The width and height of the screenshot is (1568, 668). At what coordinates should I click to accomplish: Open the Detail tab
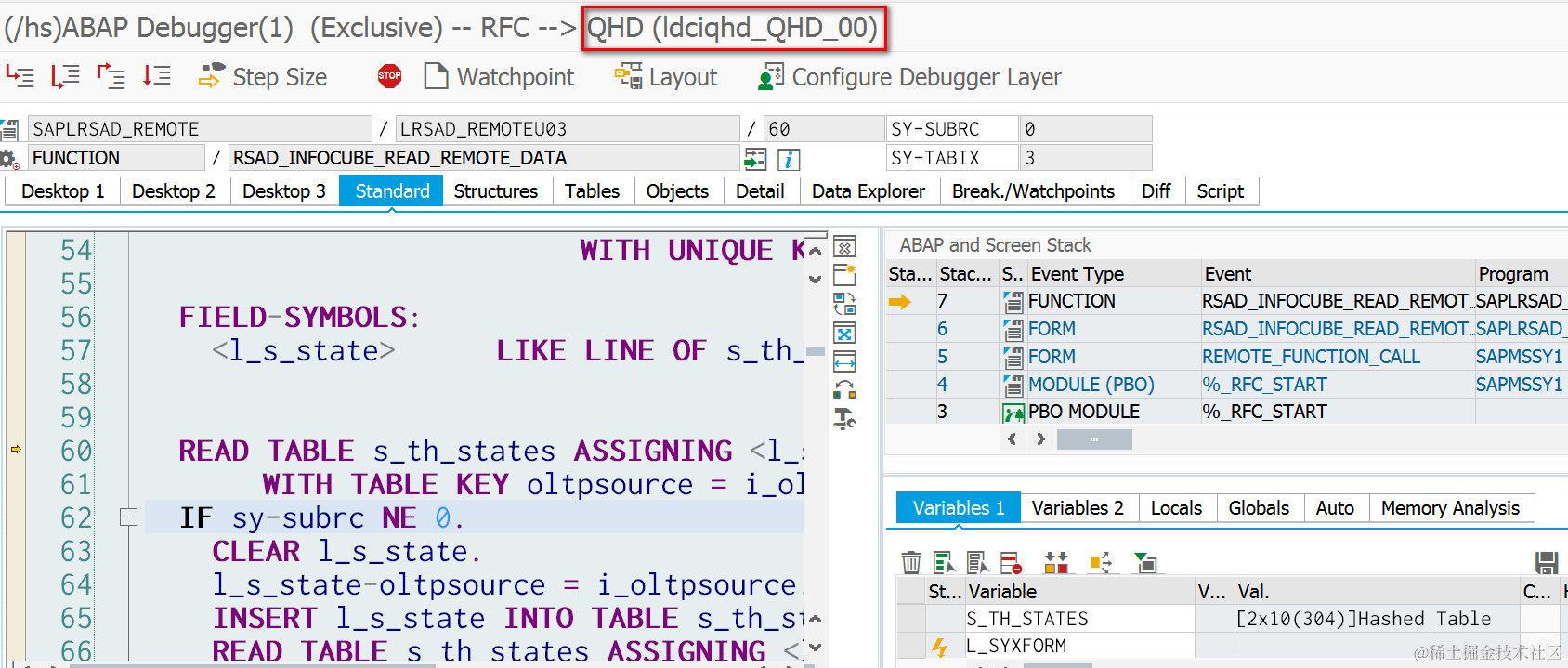click(760, 191)
